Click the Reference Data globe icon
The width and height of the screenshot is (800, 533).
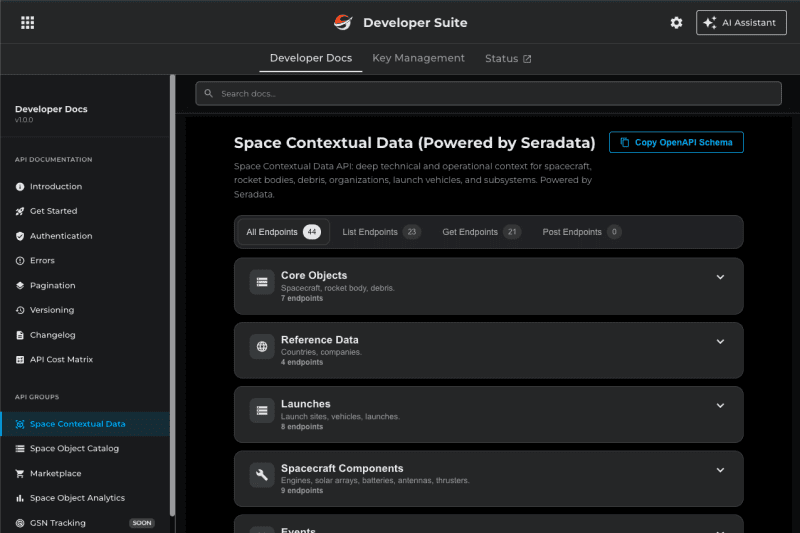[x=262, y=347]
